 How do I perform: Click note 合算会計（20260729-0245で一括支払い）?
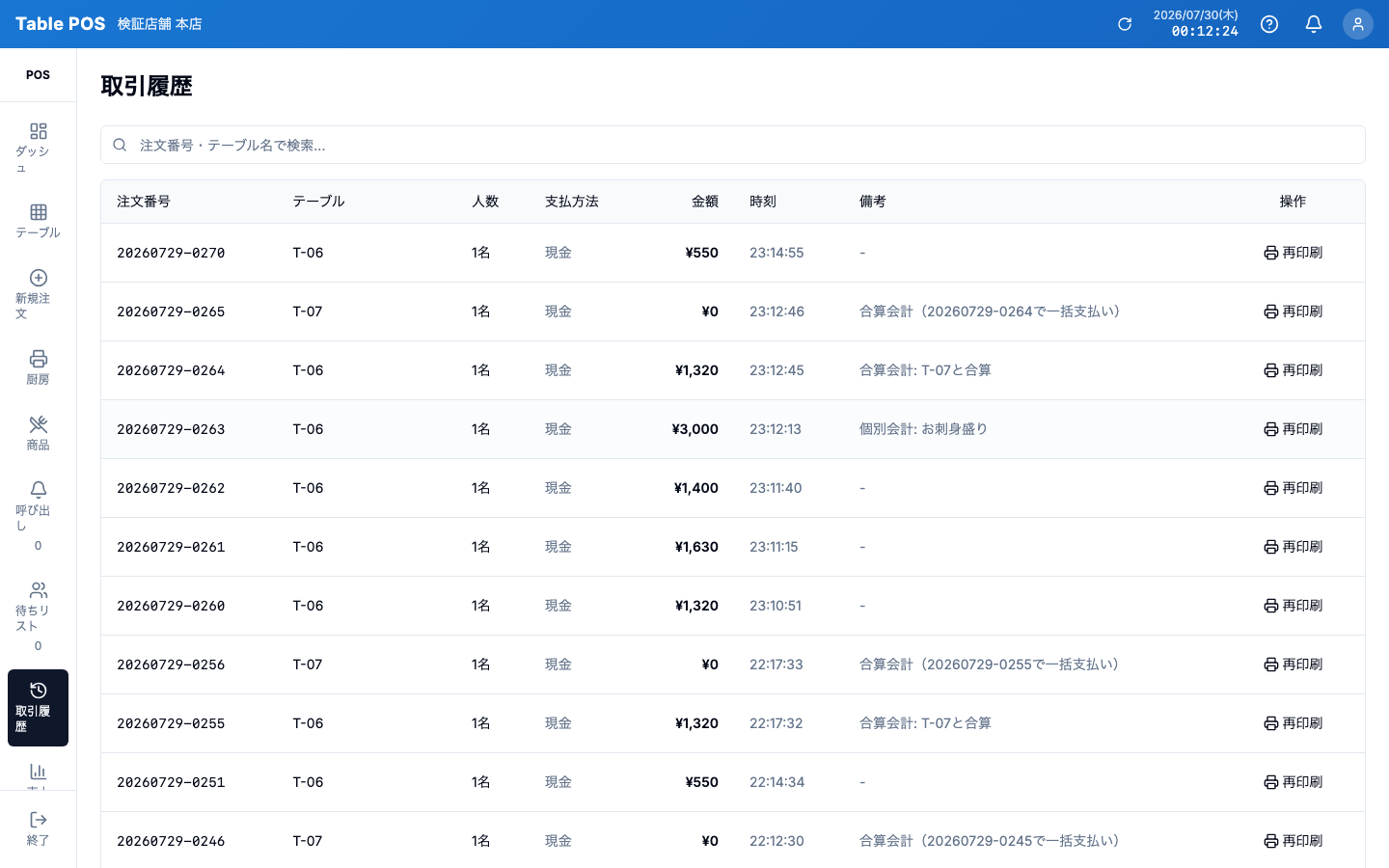tap(990, 841)
